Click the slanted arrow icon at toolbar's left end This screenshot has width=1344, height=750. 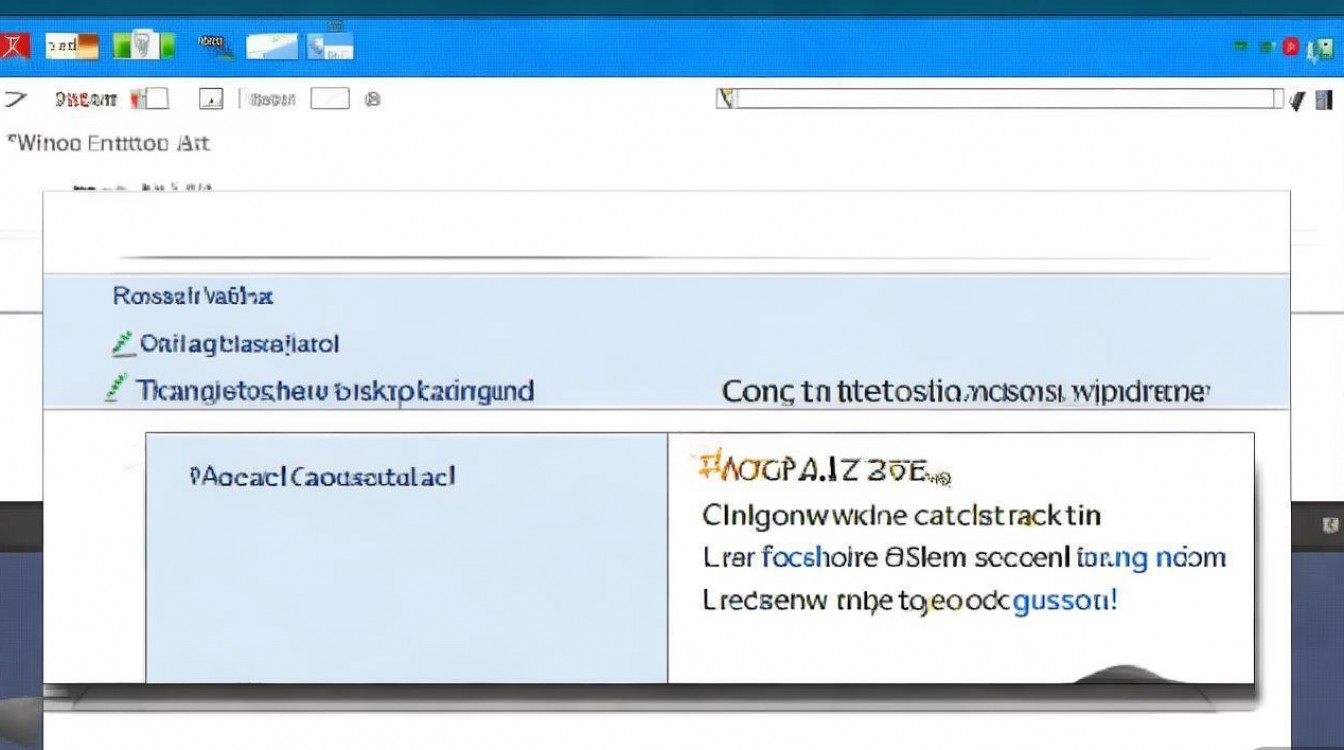coord(15,99)
